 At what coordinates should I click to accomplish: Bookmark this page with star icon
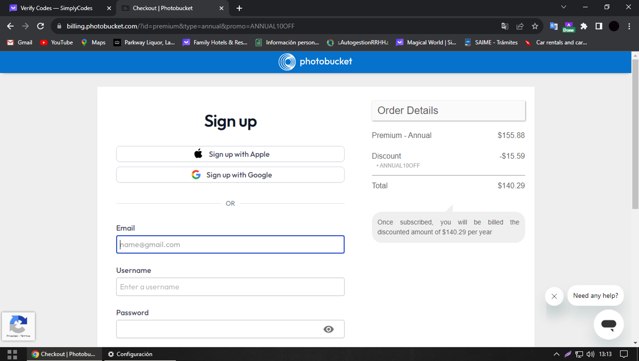(535, 26)
